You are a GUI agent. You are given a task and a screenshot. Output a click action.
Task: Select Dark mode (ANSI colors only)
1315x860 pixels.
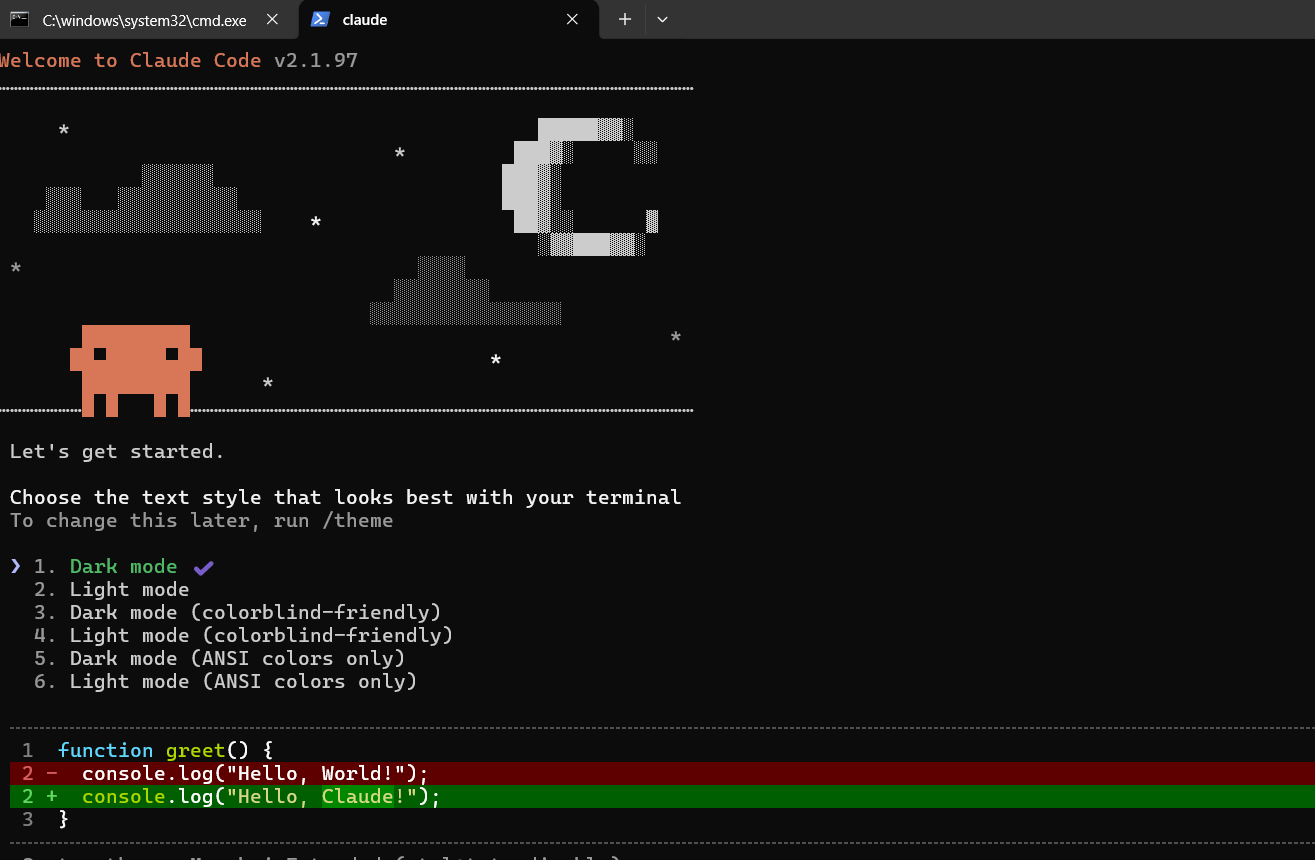coord(219,659)
